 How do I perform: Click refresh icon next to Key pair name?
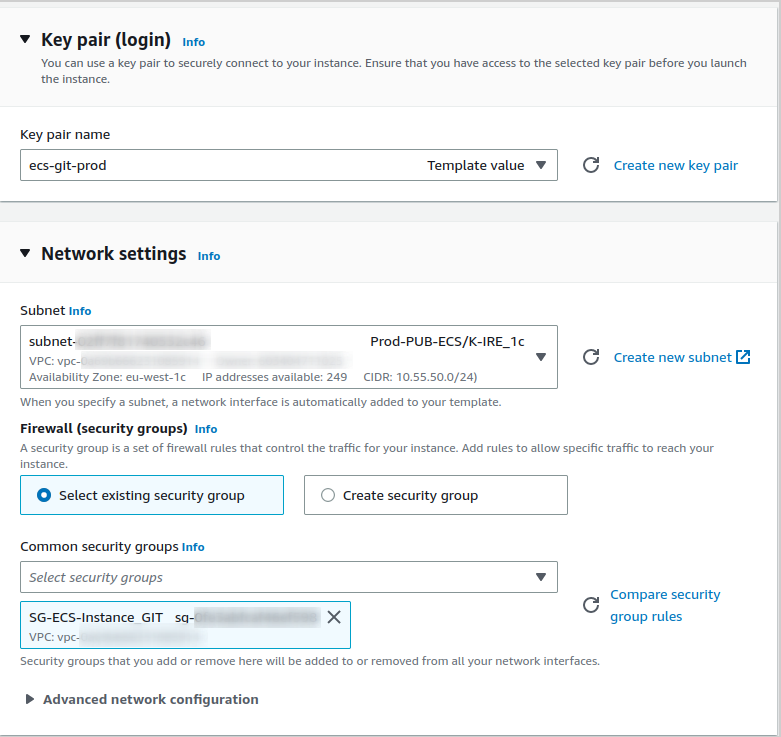tap(591, 165)
